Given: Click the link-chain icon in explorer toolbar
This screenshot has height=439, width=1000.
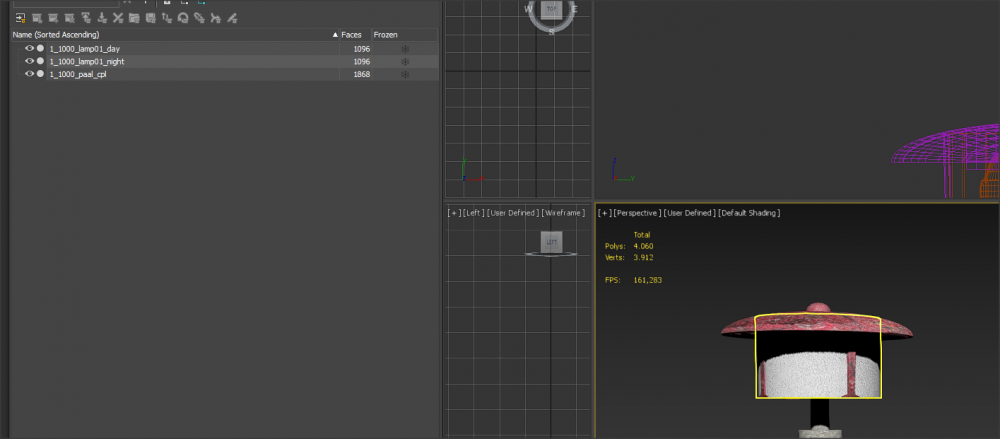Looking at the screenshot, I should [x=200, y=18].
